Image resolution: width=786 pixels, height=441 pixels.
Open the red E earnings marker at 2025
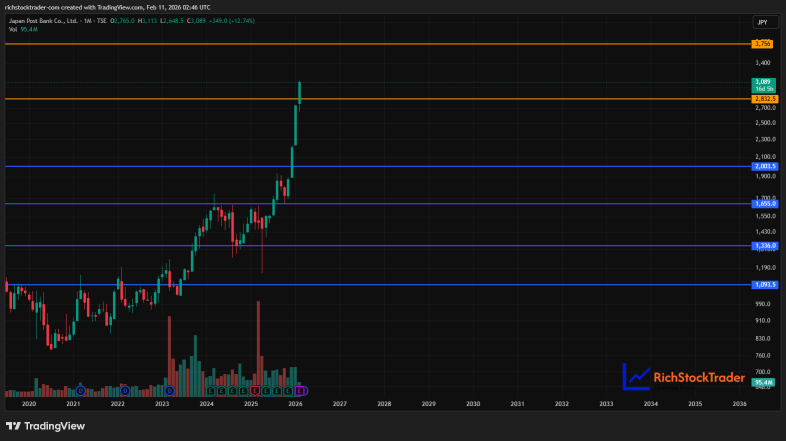[x=255, y=390]
